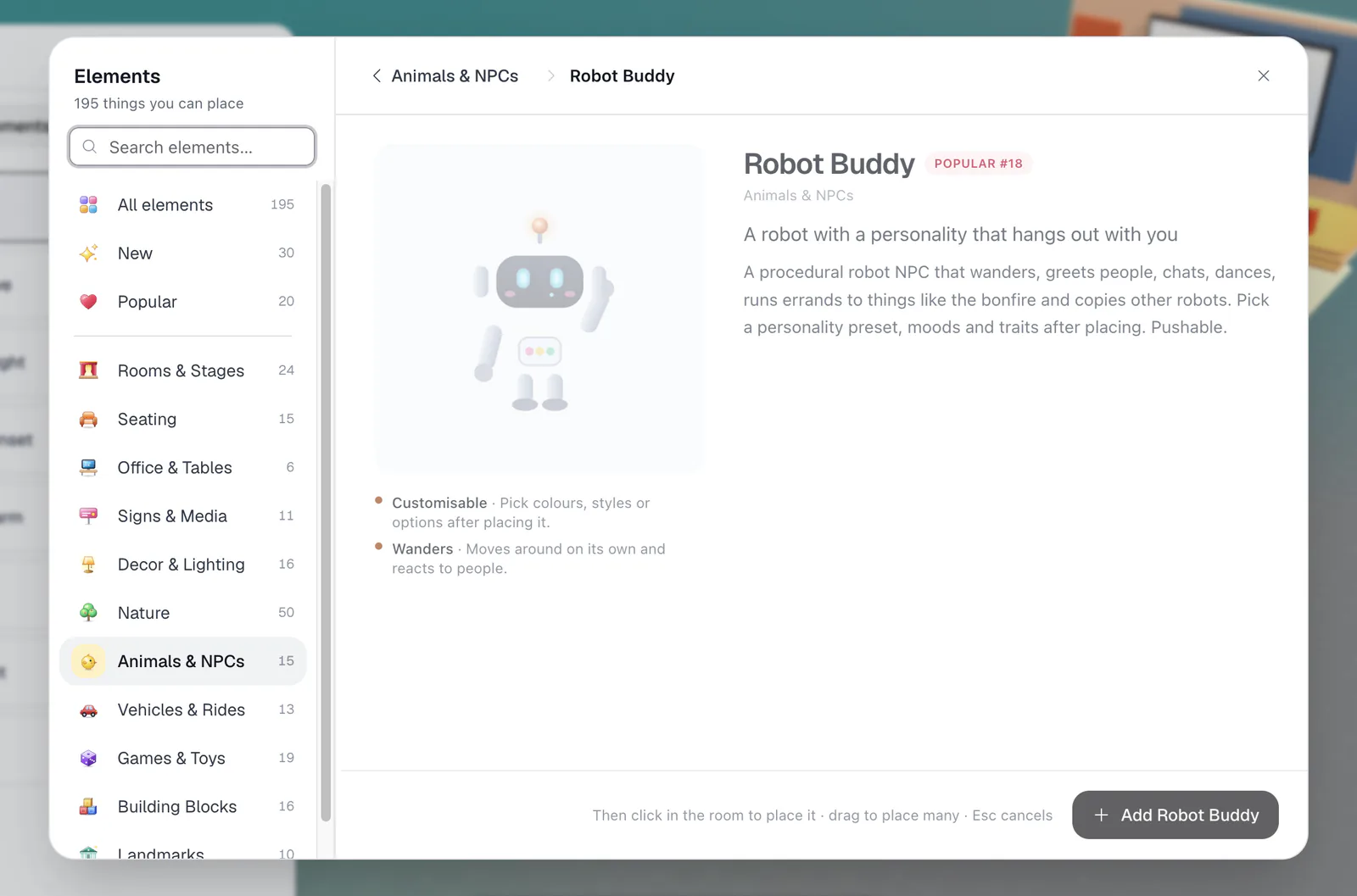Click the Customisable feature text

coord(521,512)
